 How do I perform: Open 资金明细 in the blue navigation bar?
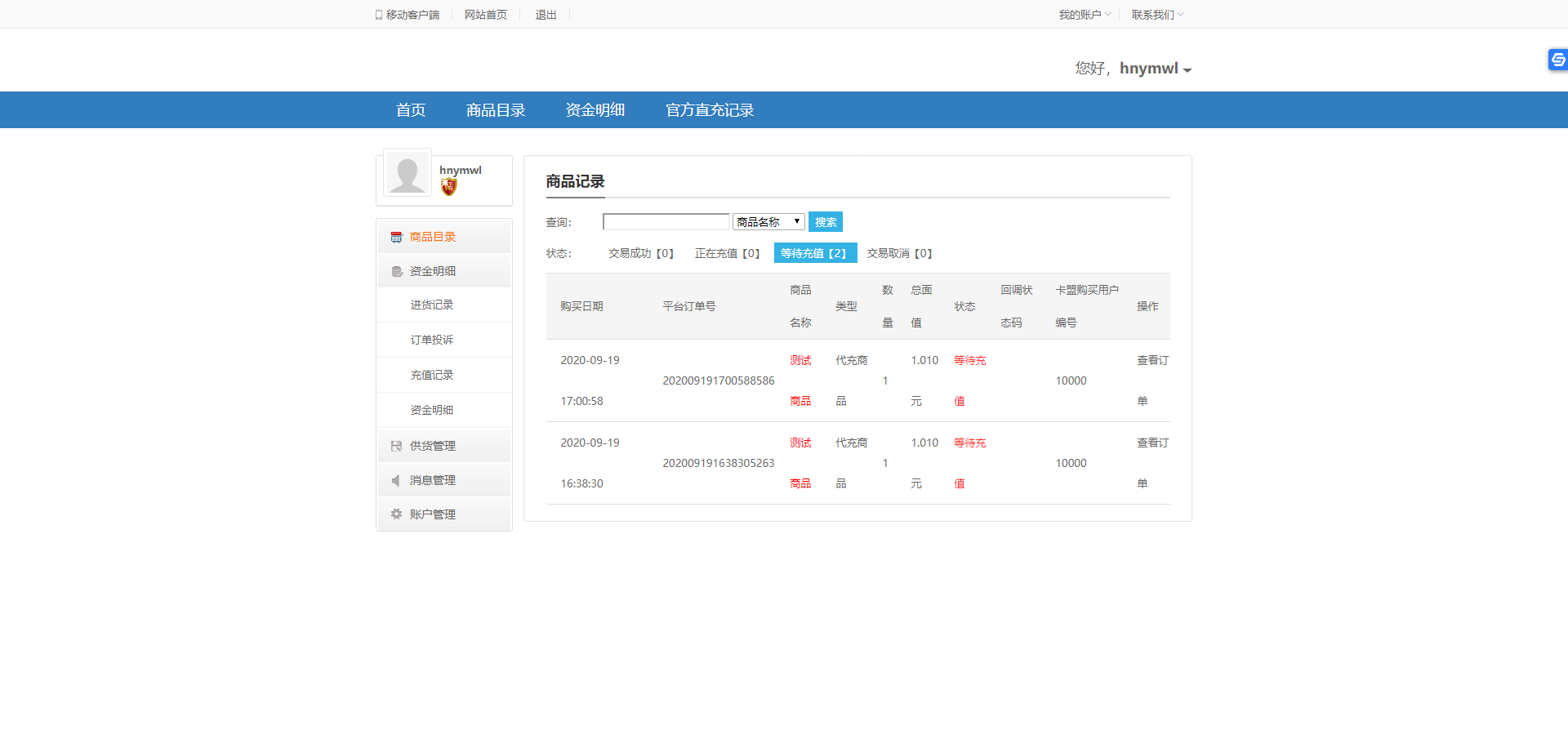pos(595,110)
